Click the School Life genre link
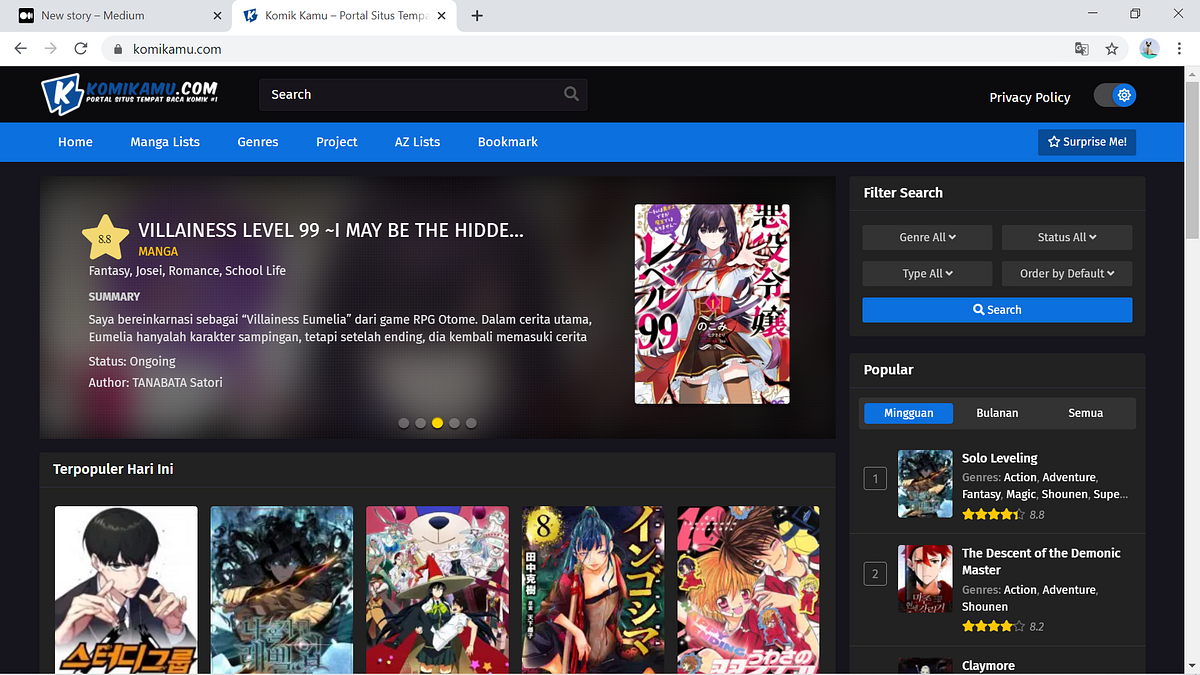Viewport: 1200px width, 675px height. pyautogui.click(x=255, y=271)
